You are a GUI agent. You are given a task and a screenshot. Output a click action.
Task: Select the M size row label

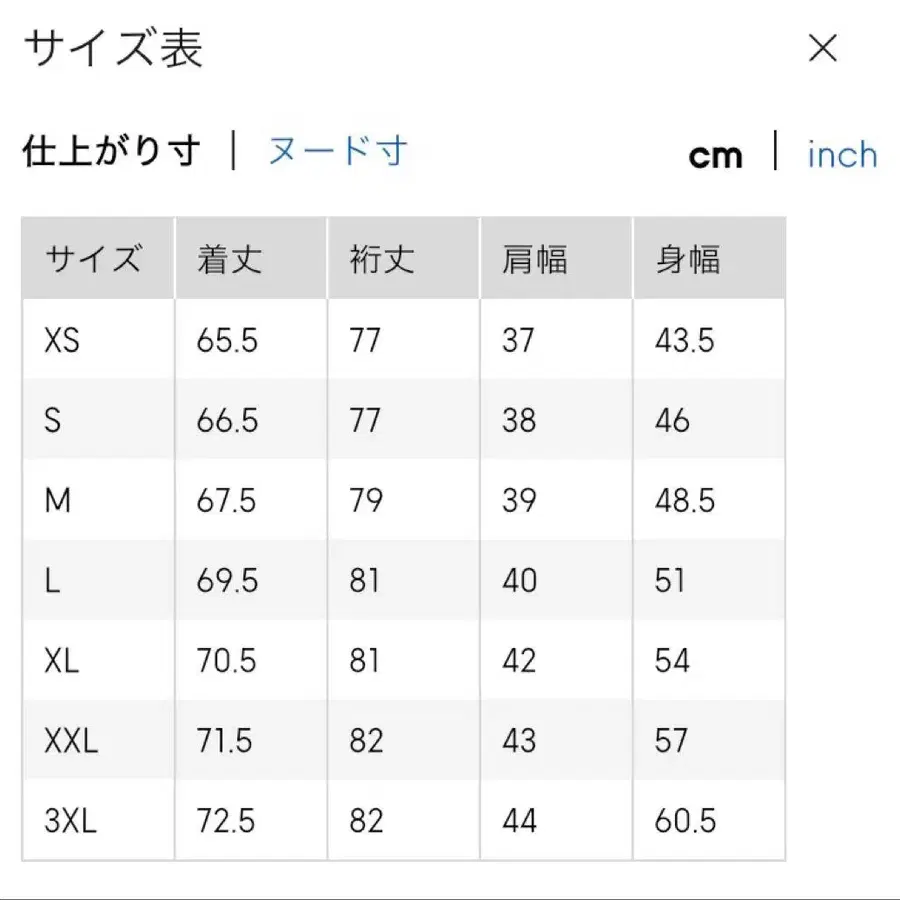coord(58,500)
